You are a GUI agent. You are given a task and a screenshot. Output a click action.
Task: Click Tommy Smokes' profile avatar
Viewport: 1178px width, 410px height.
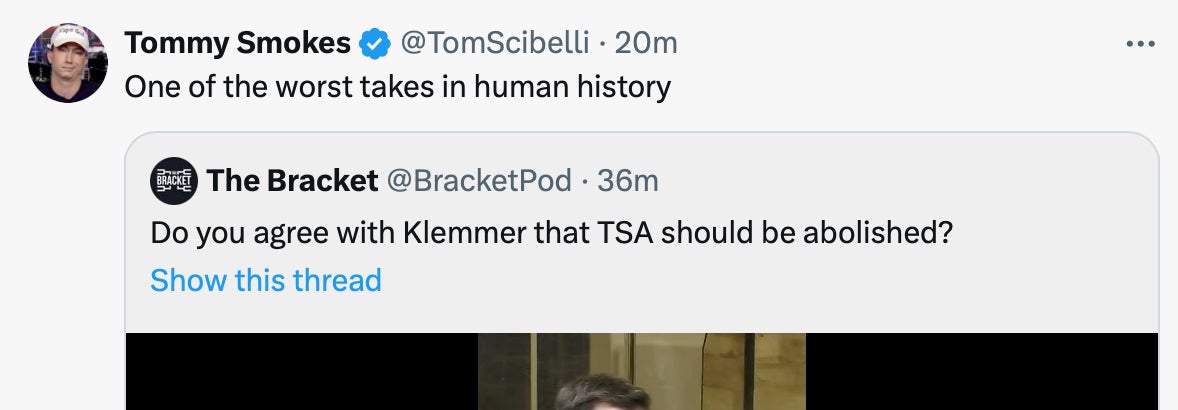pos(67,63)
